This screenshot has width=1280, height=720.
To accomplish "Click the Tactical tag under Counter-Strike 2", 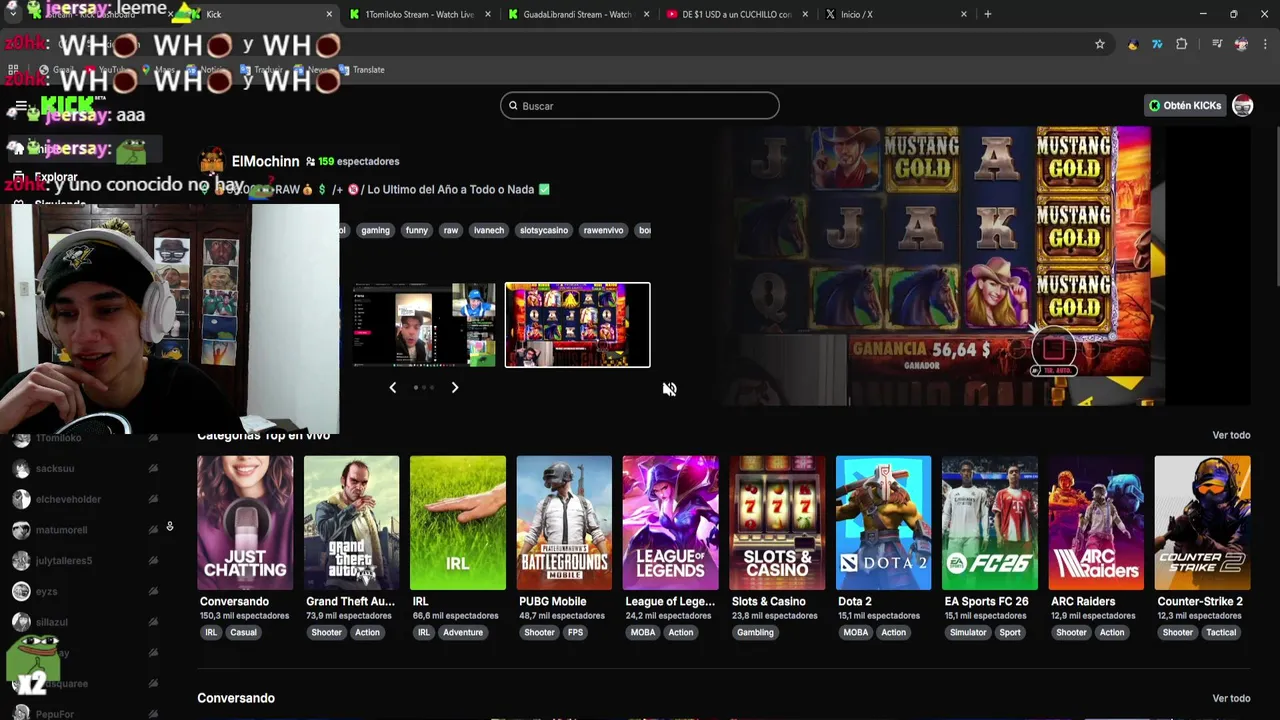I will (1221, 632).
